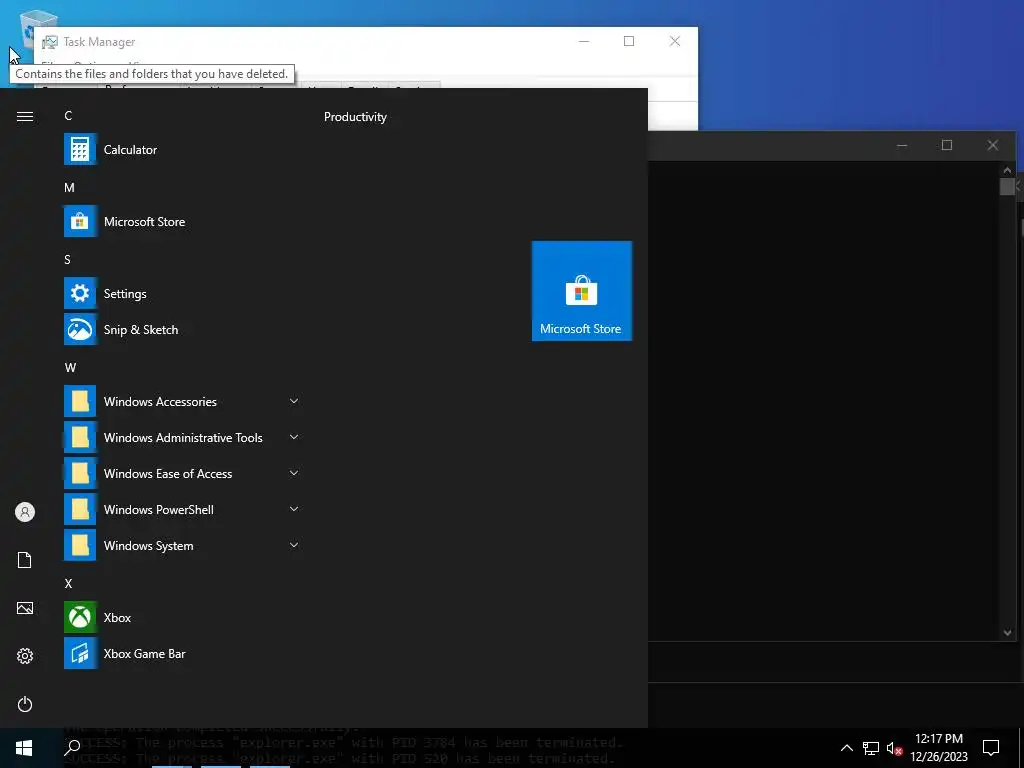The height and width of the screenshot is (768, 1024).
Task: Click the Windows System folder icon
Action: point(80,545)
